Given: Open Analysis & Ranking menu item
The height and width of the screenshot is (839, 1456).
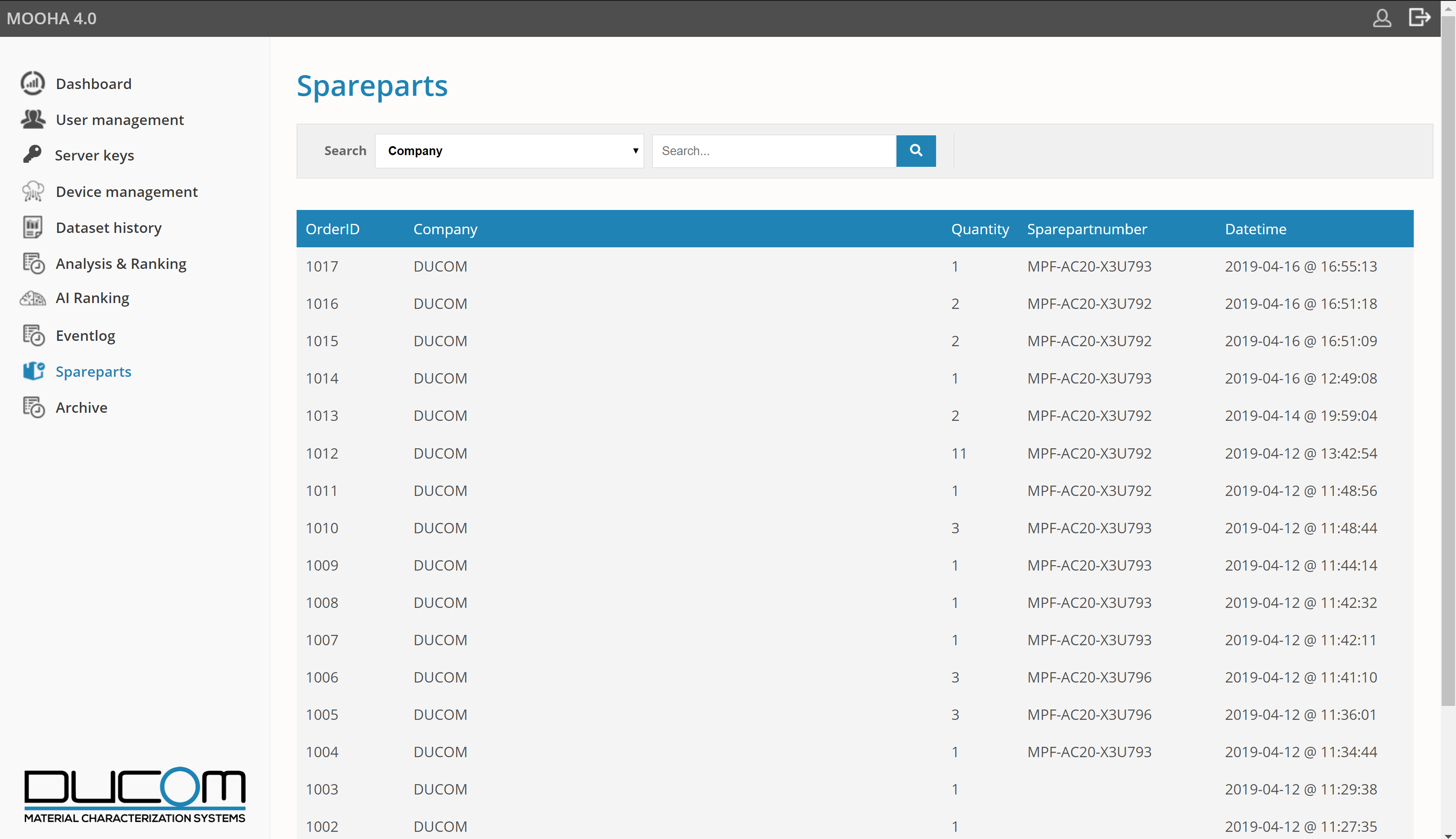Looking at the screenshot, I should pos(121,263).
